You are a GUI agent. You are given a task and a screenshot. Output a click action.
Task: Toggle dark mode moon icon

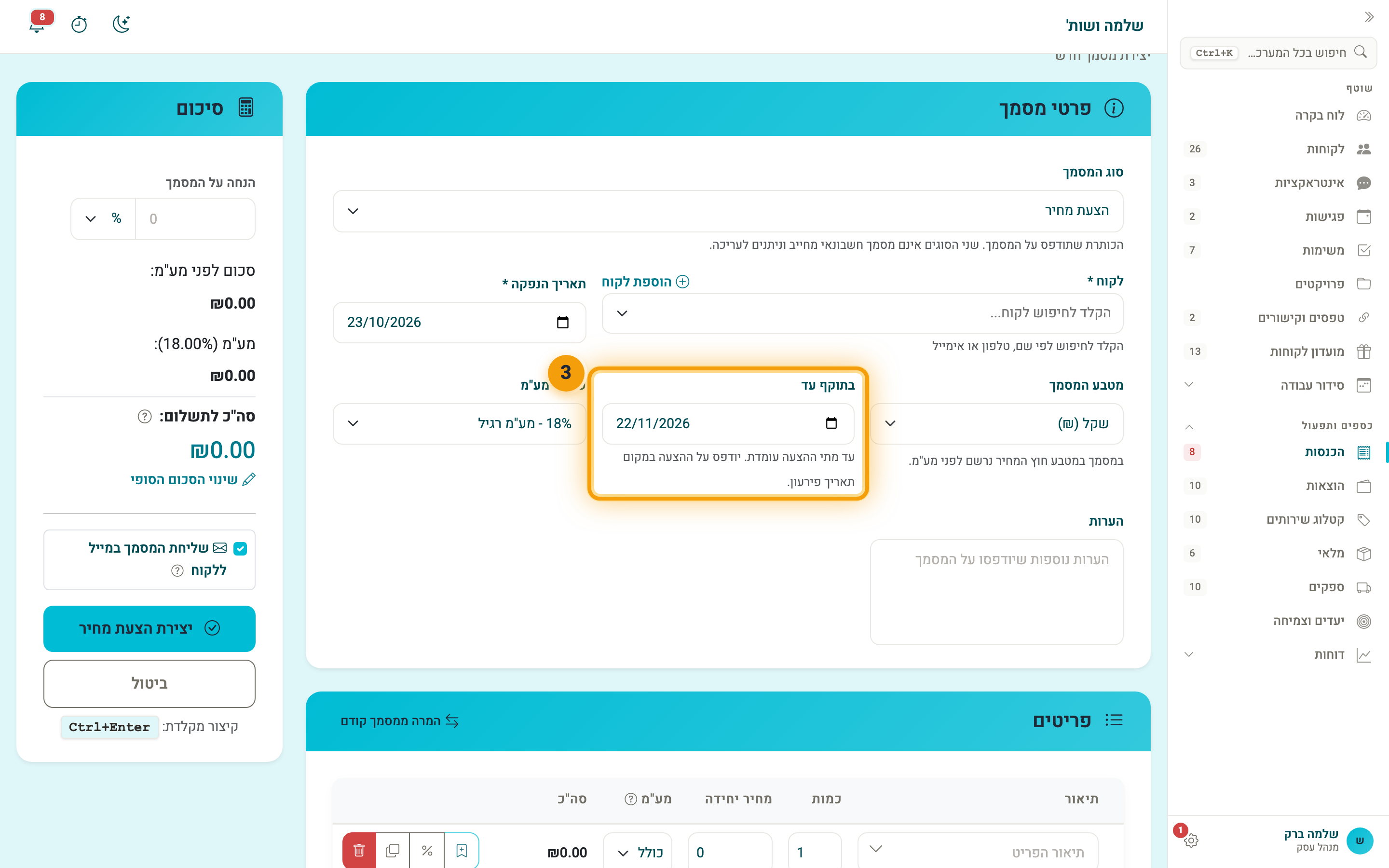(122, 24)
